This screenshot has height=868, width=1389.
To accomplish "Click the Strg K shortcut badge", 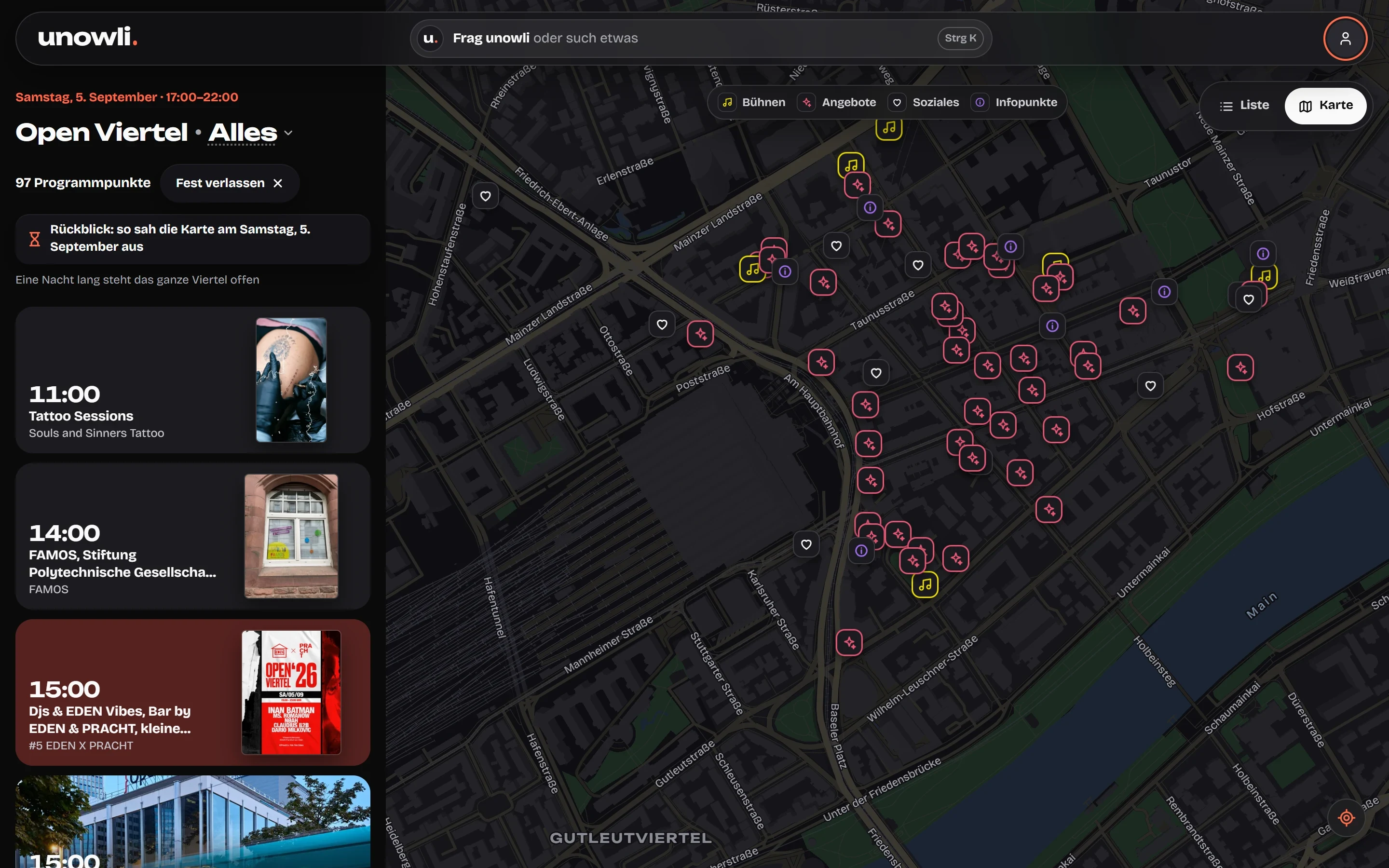I will point(960,39).
